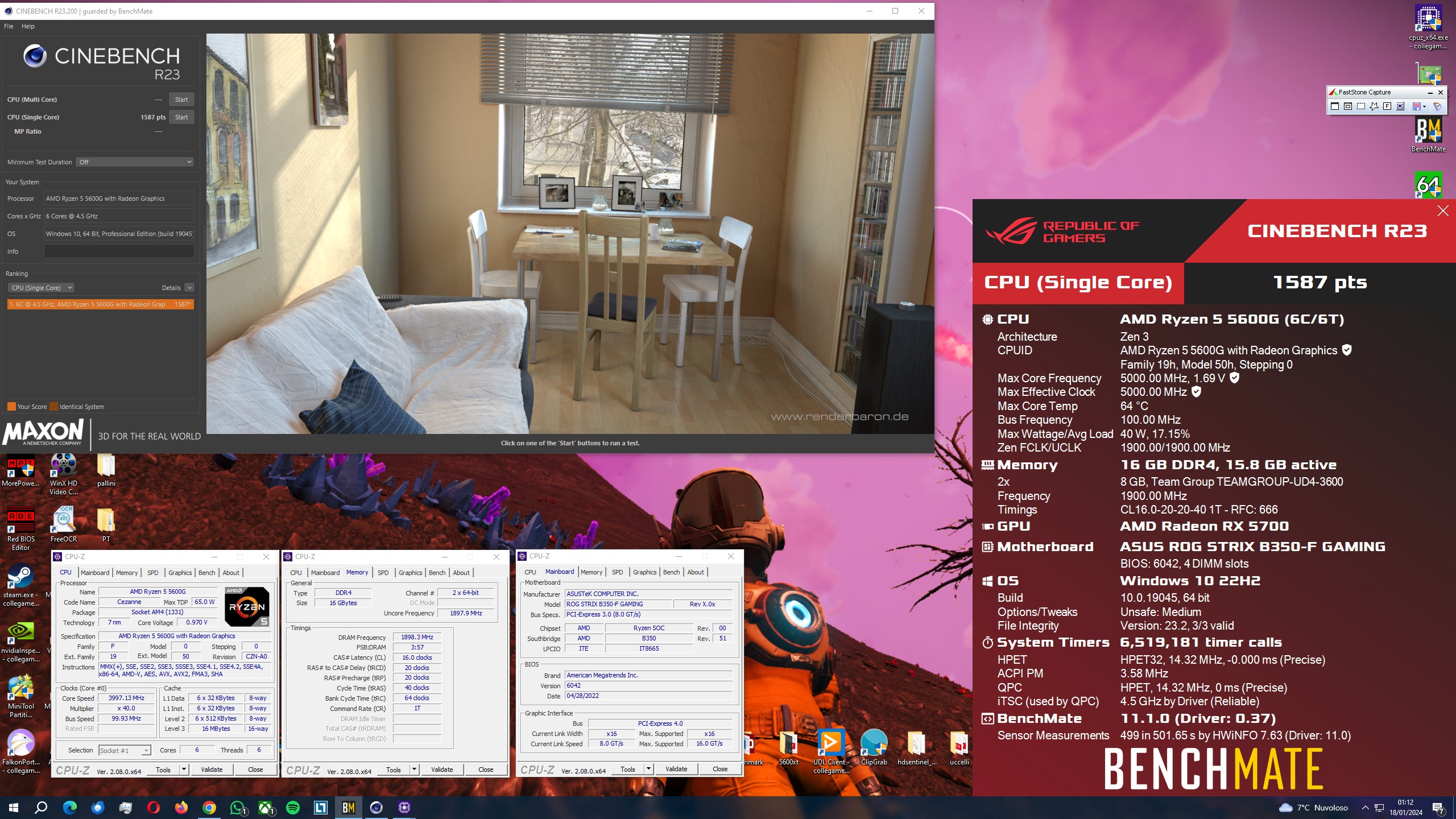Select FastStone freehand region capture tool
Image resolution: width=1456 pixels, height=819 pixels.
[x=1374, y=106]
